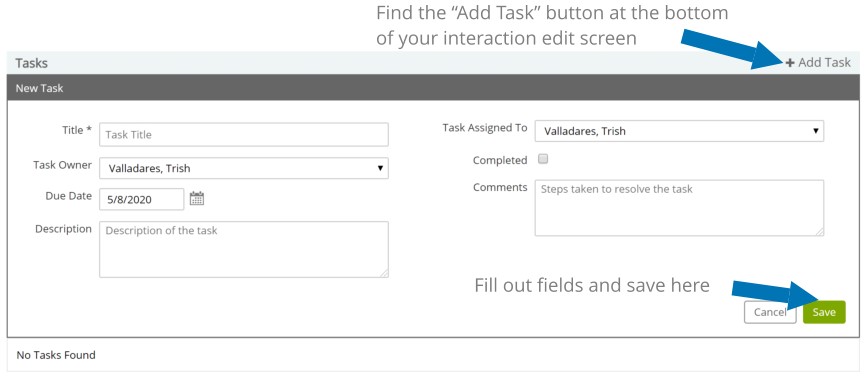Grab the Comments box resize handle
Viewport: 867px width, 383px height.
tap(819, 232)
